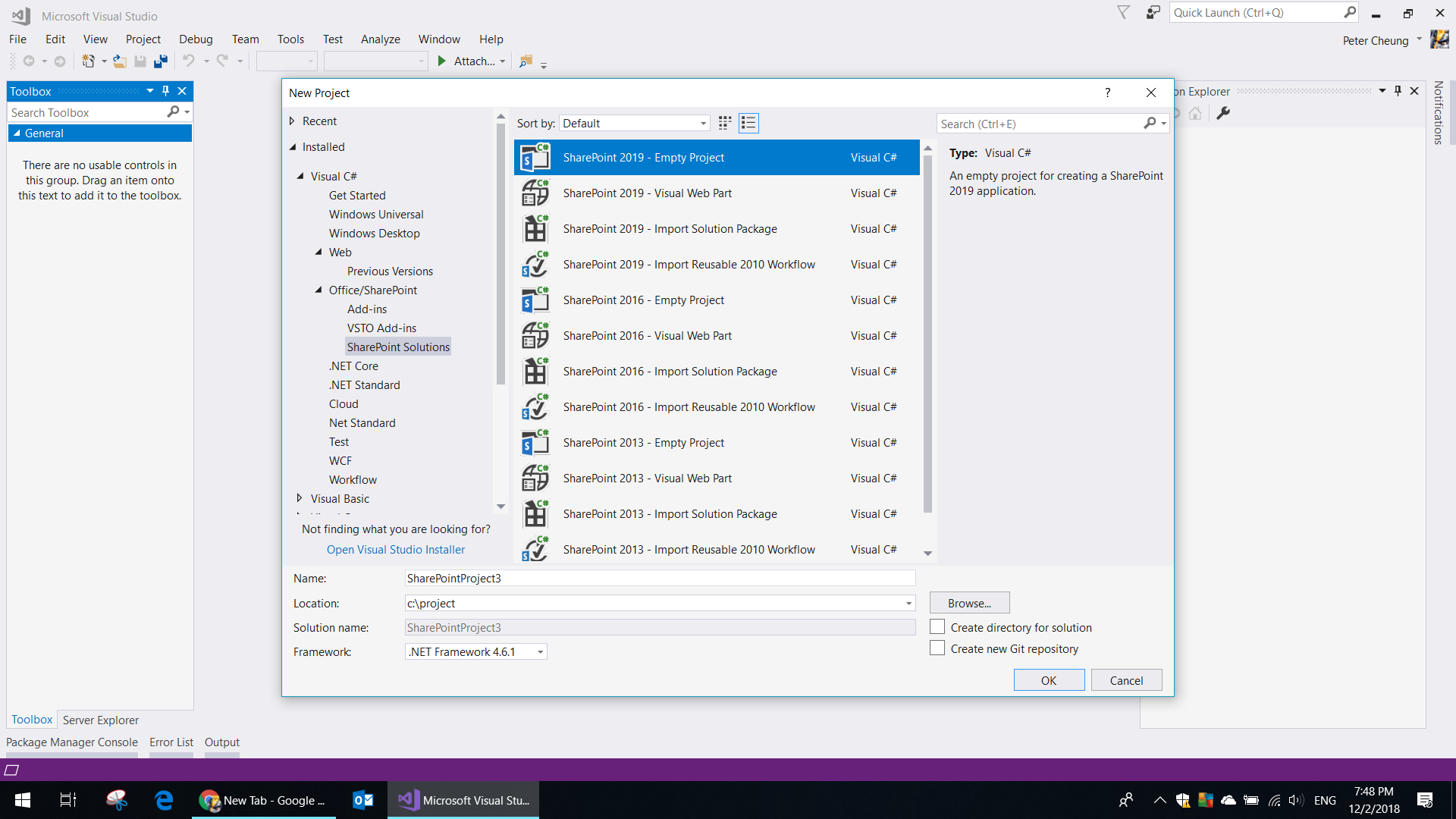Click the Open File toolbar icon
The image size is (1456, 819).
tap(120, 61)
